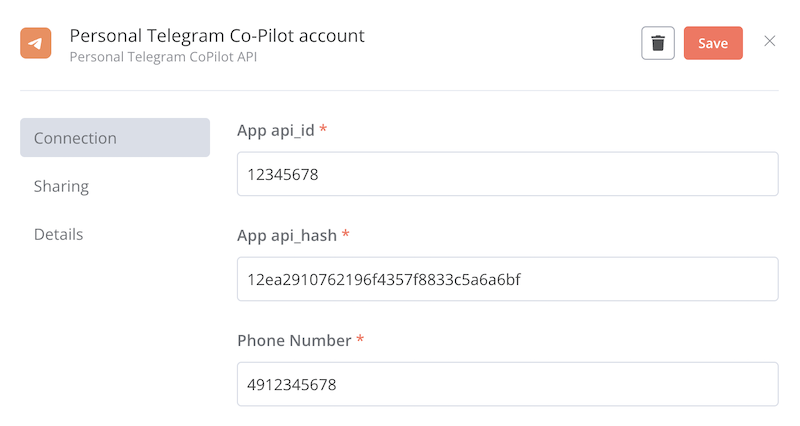Image resolution: width=800 pixels, height=426 pixels.
Task: Open the Details tab
Action: click(x=59, y=234)
